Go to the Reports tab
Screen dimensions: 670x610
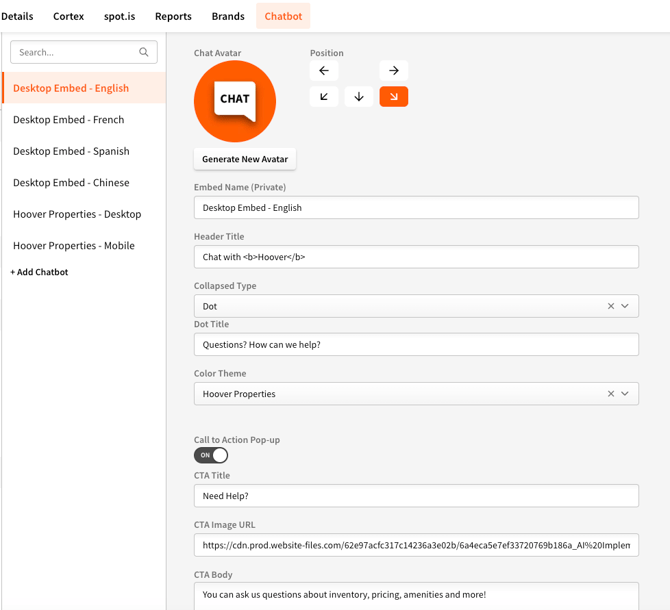tap(173, 16)
